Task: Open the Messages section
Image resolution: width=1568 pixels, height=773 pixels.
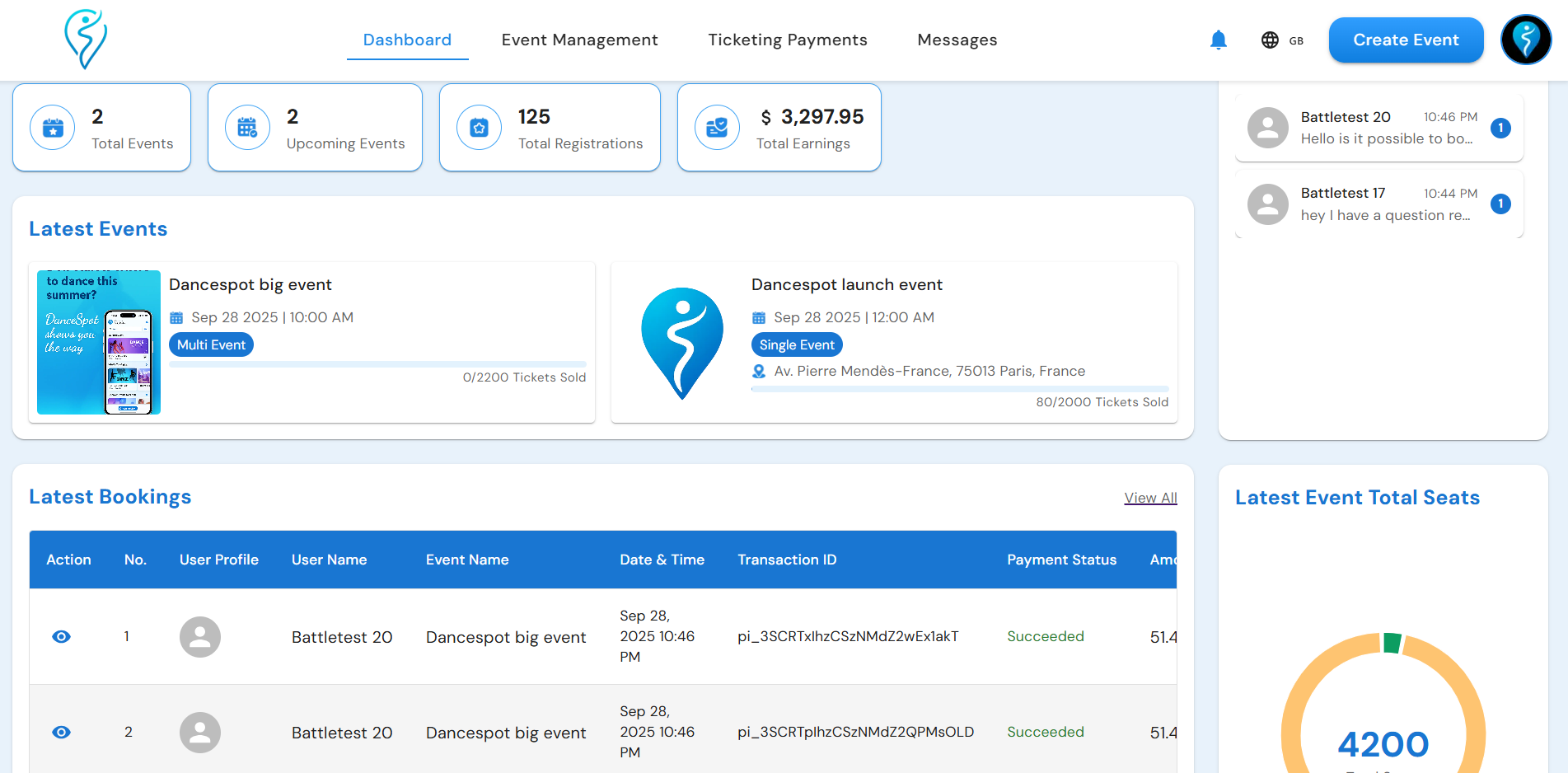Action: (957, 39)
